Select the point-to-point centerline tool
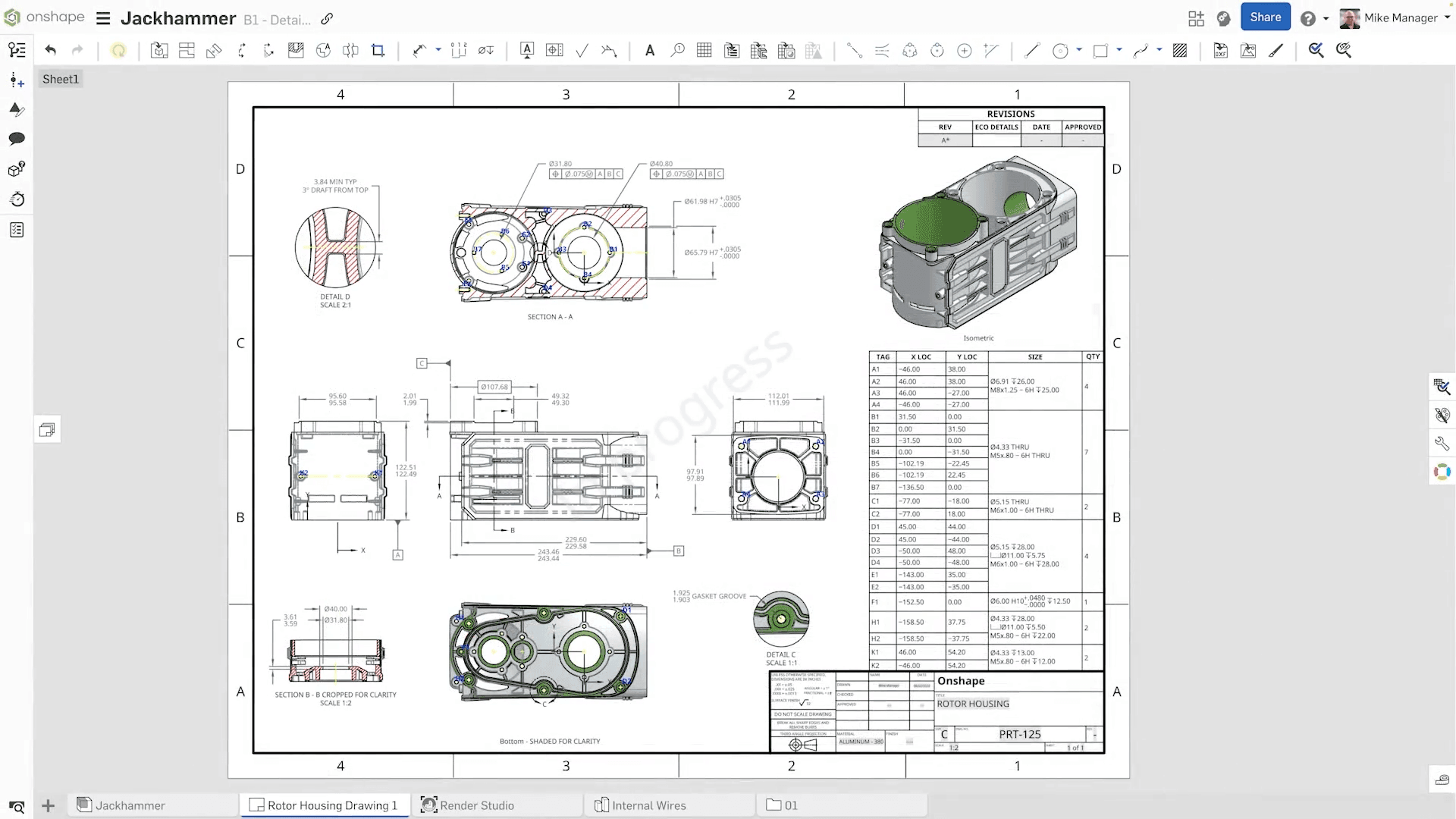The width and height of the screenshot is (1456, 819). click(x=855, y=50)
